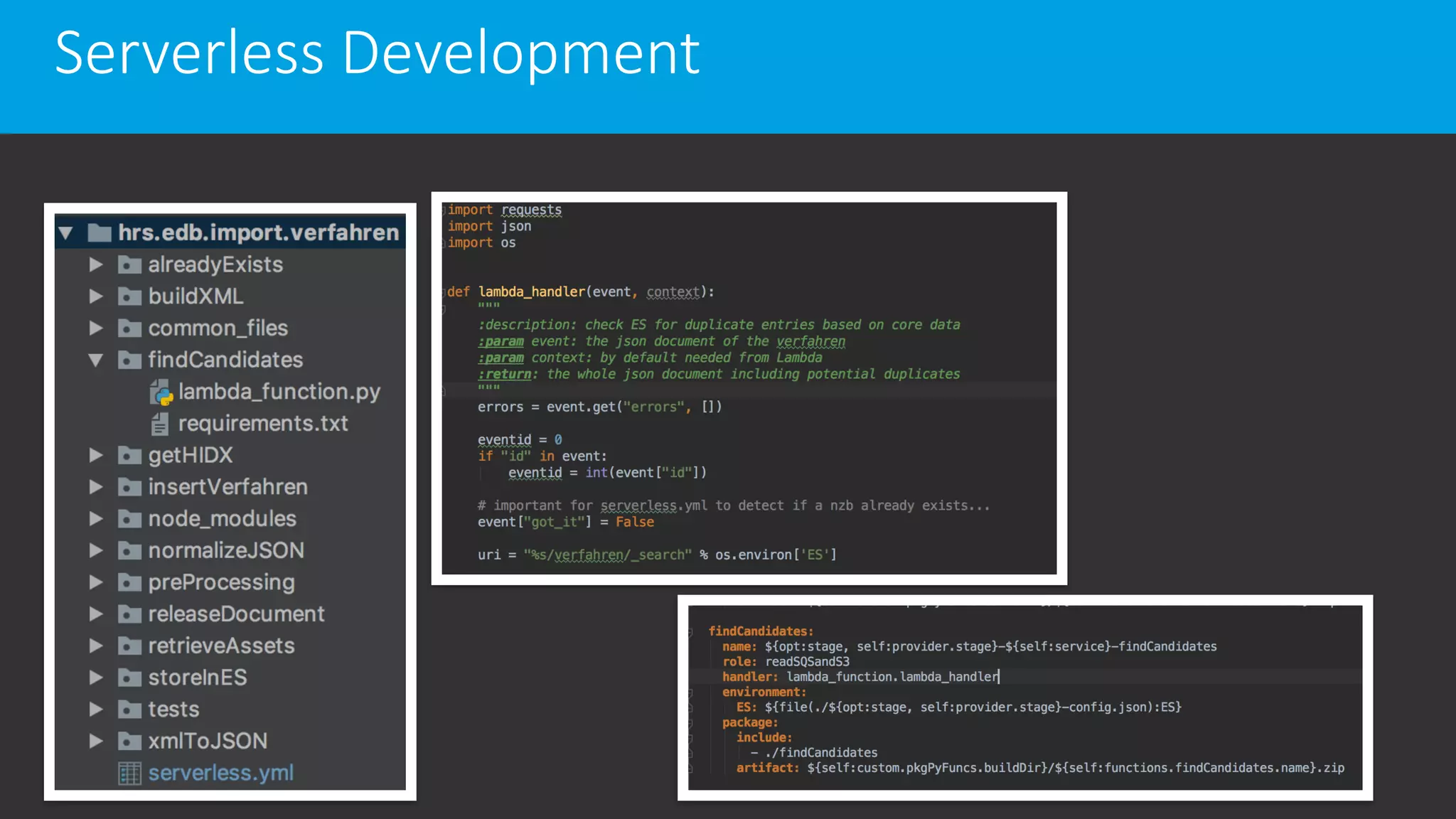Select the alreadyExists folder name
The height and width of the screenshot is (819, 1456).
coord(215,264)
